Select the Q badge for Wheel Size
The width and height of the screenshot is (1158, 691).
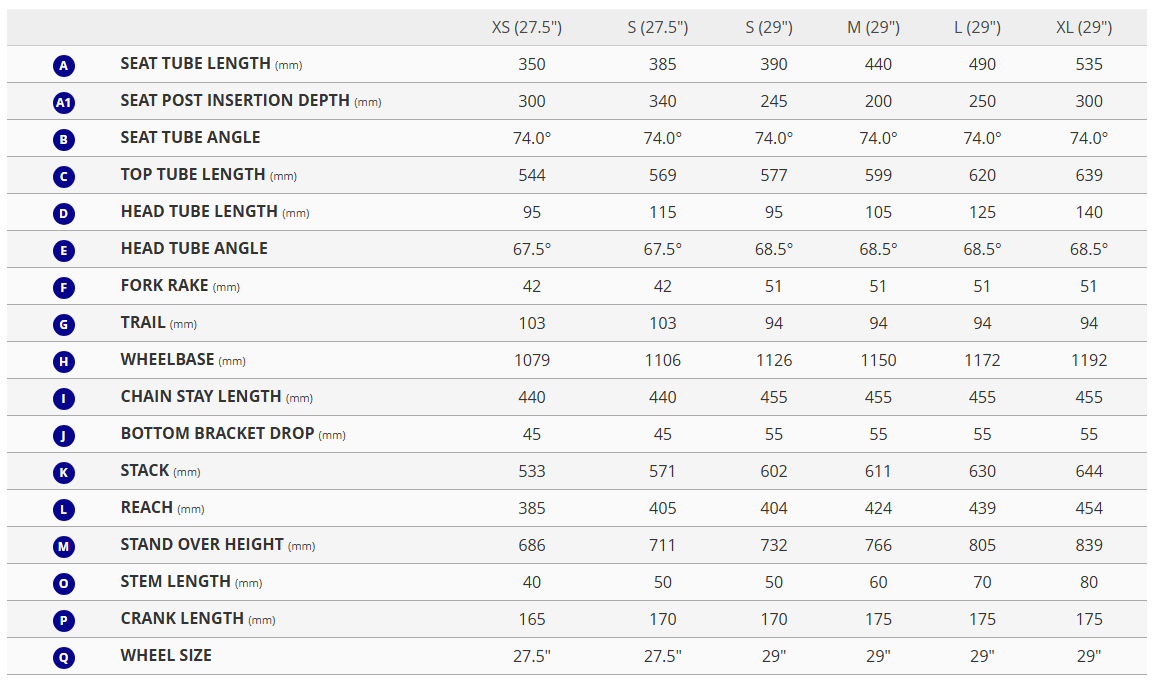coord(64,657)
